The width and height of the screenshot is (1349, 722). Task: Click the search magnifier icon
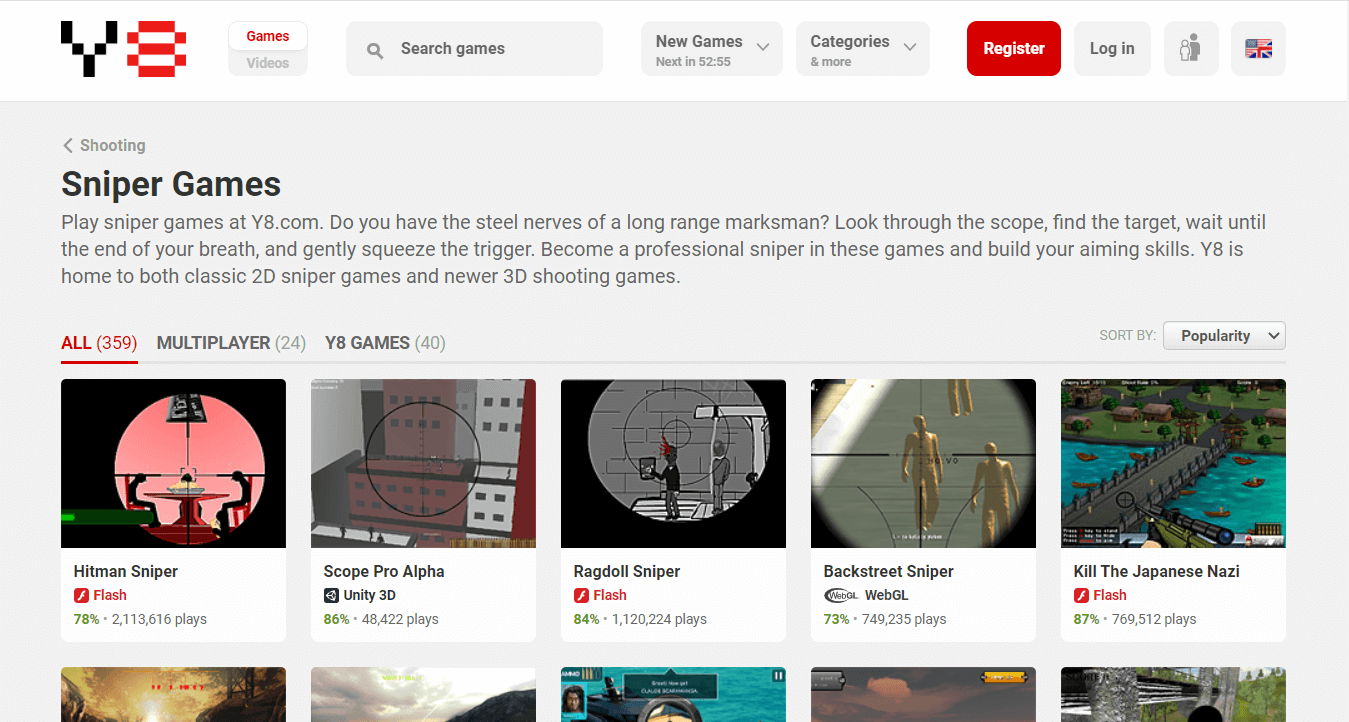(375, 50)
